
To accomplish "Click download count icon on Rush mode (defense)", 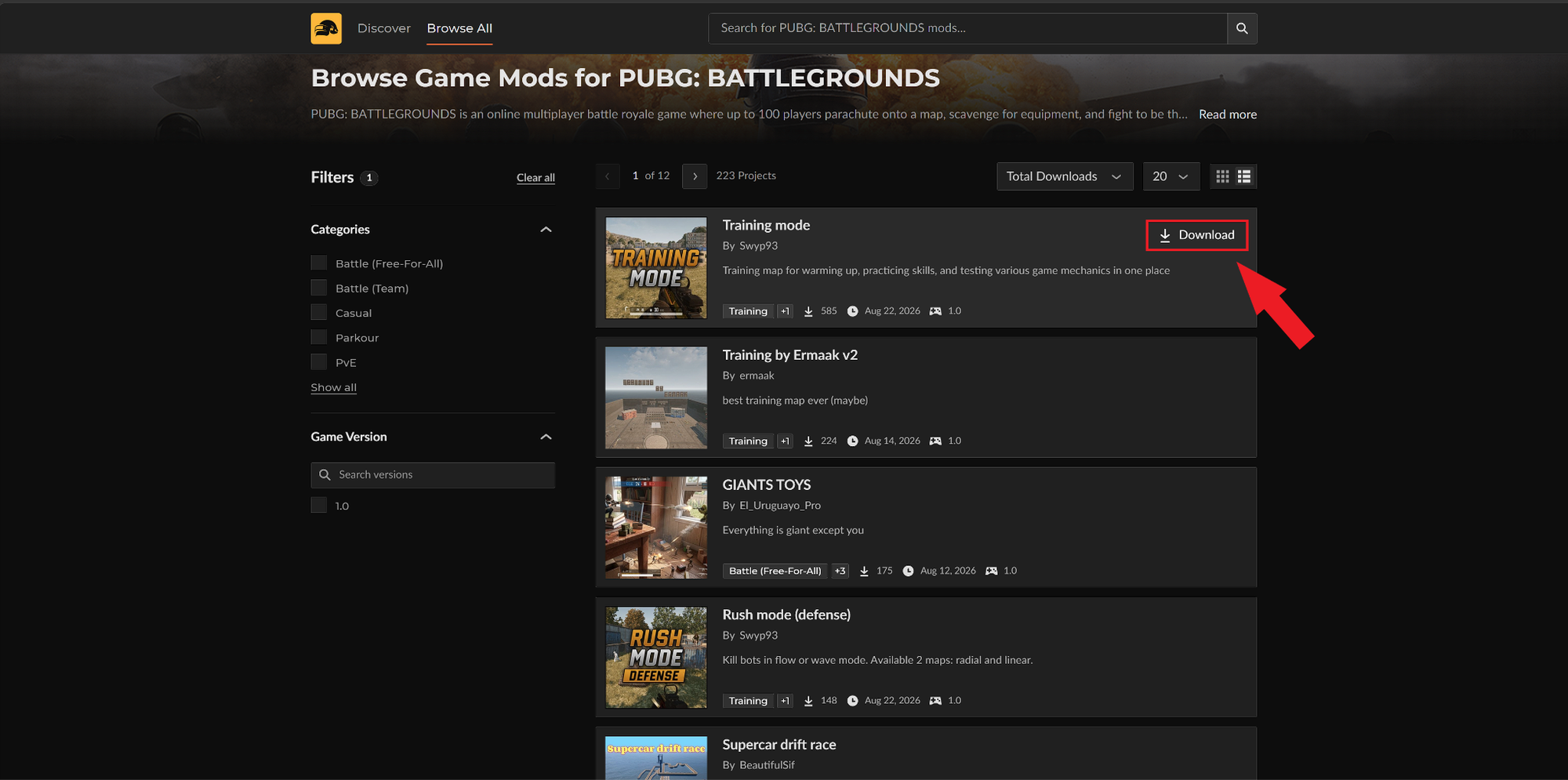I will [x=808, y=701].
